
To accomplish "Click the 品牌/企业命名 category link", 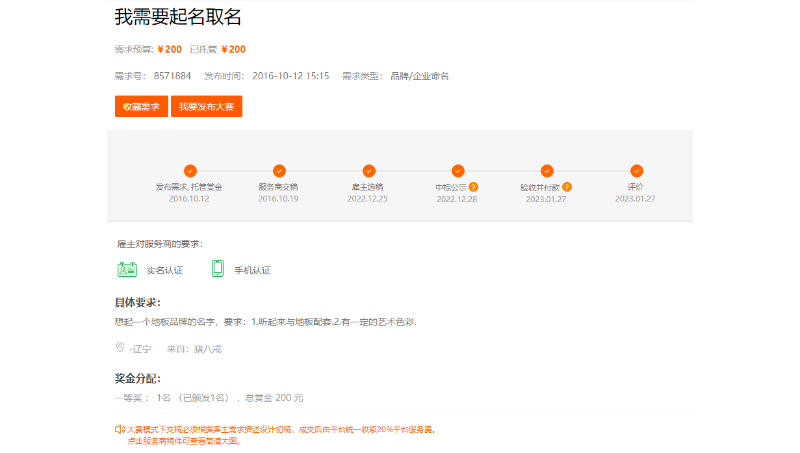I will 419,76.
